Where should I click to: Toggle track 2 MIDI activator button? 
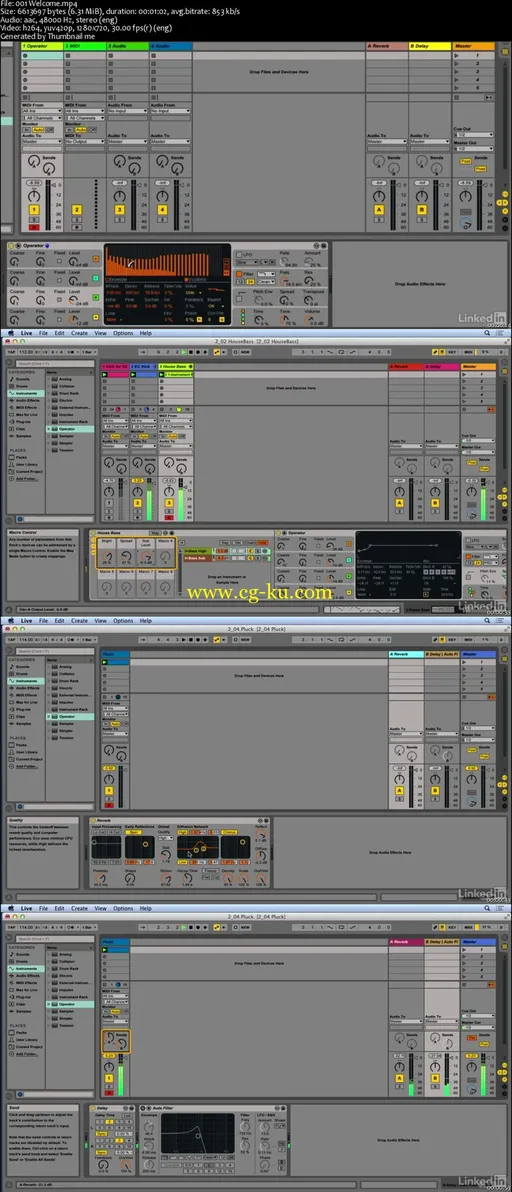pyautogui.click(x=76, y=209)
